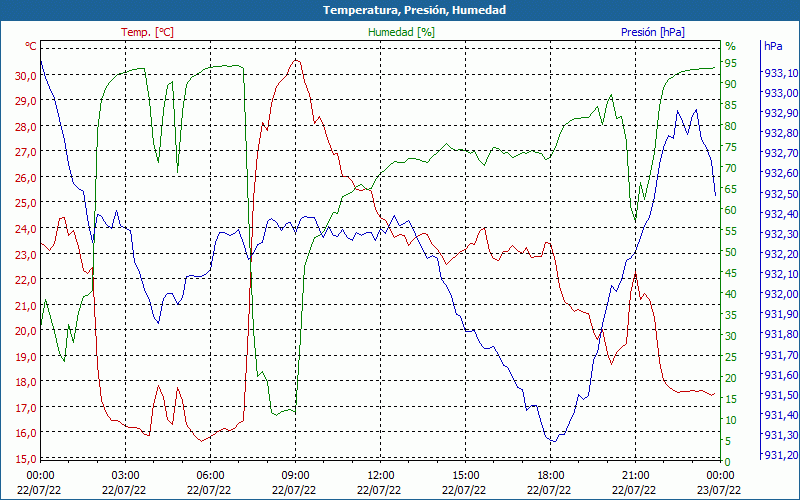Click the 932,50 pressure axis value

(781, 193)
